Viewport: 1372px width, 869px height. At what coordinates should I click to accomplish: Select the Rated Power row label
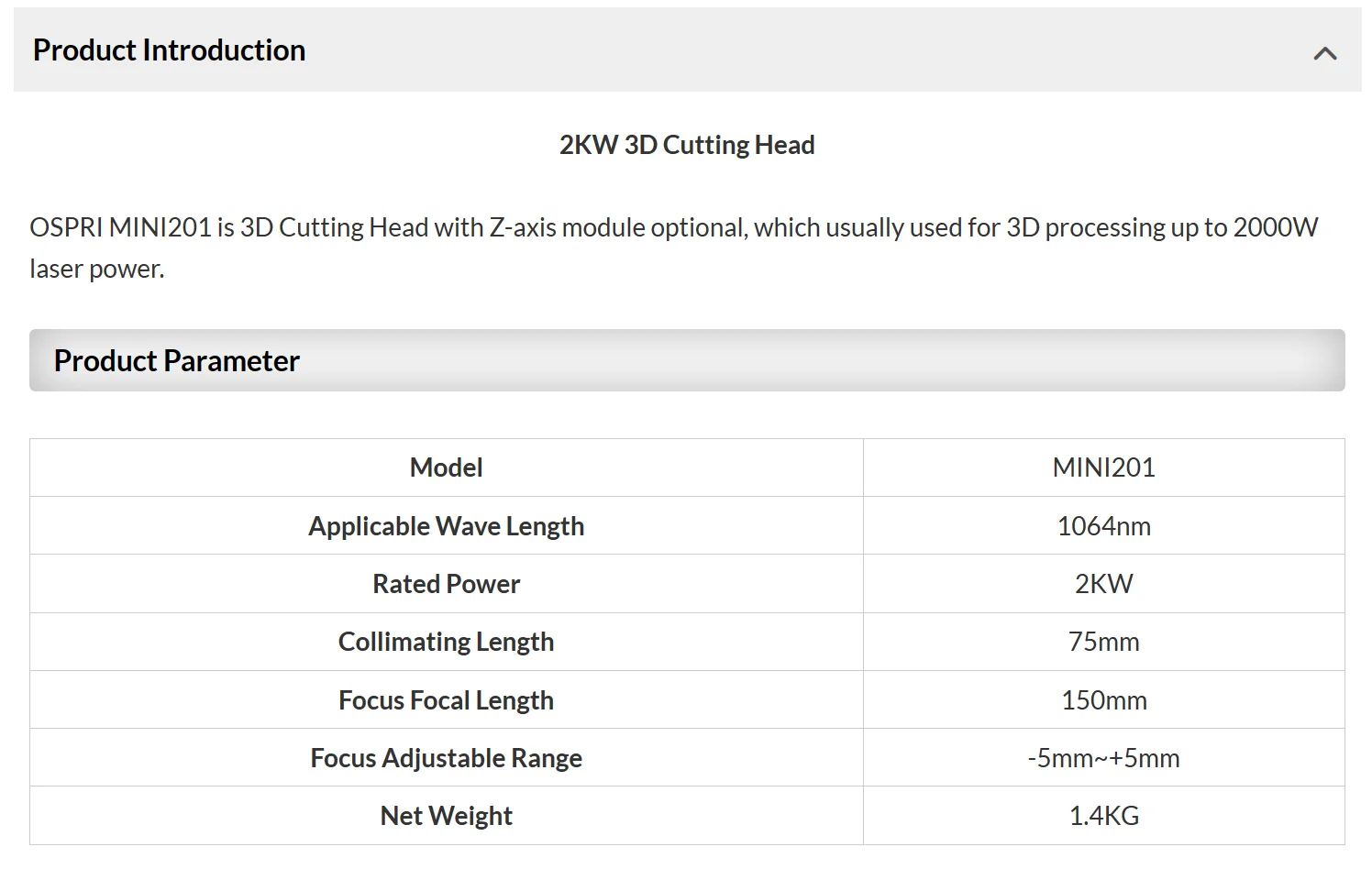[446, 584]
